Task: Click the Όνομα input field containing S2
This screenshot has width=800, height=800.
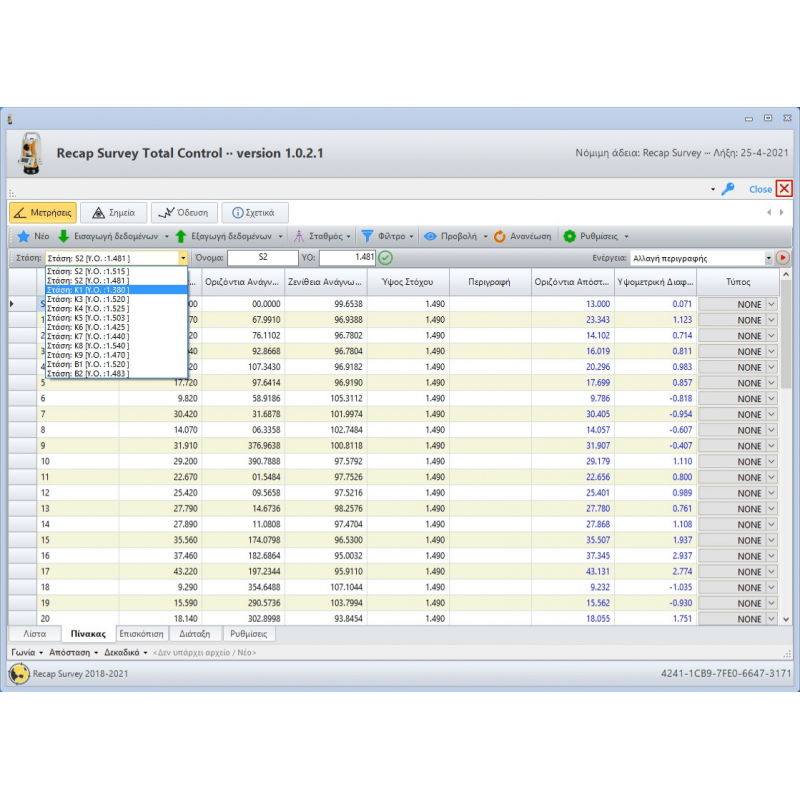Action: pyautogui.click(x=262, y=258)
